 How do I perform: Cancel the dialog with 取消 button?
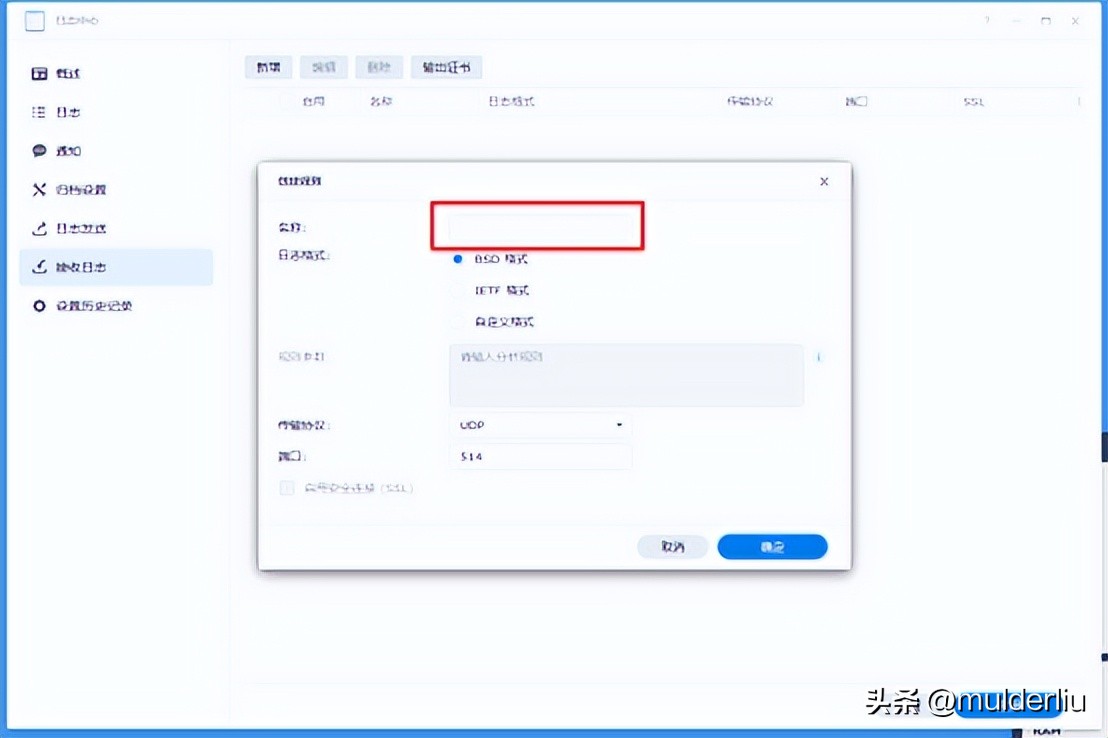pyautogui.click(x=672, y=546)
